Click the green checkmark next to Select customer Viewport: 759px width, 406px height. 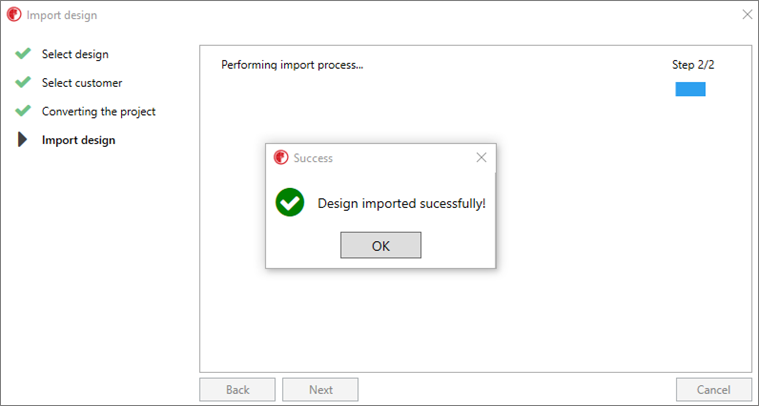(x=23, y=82)
